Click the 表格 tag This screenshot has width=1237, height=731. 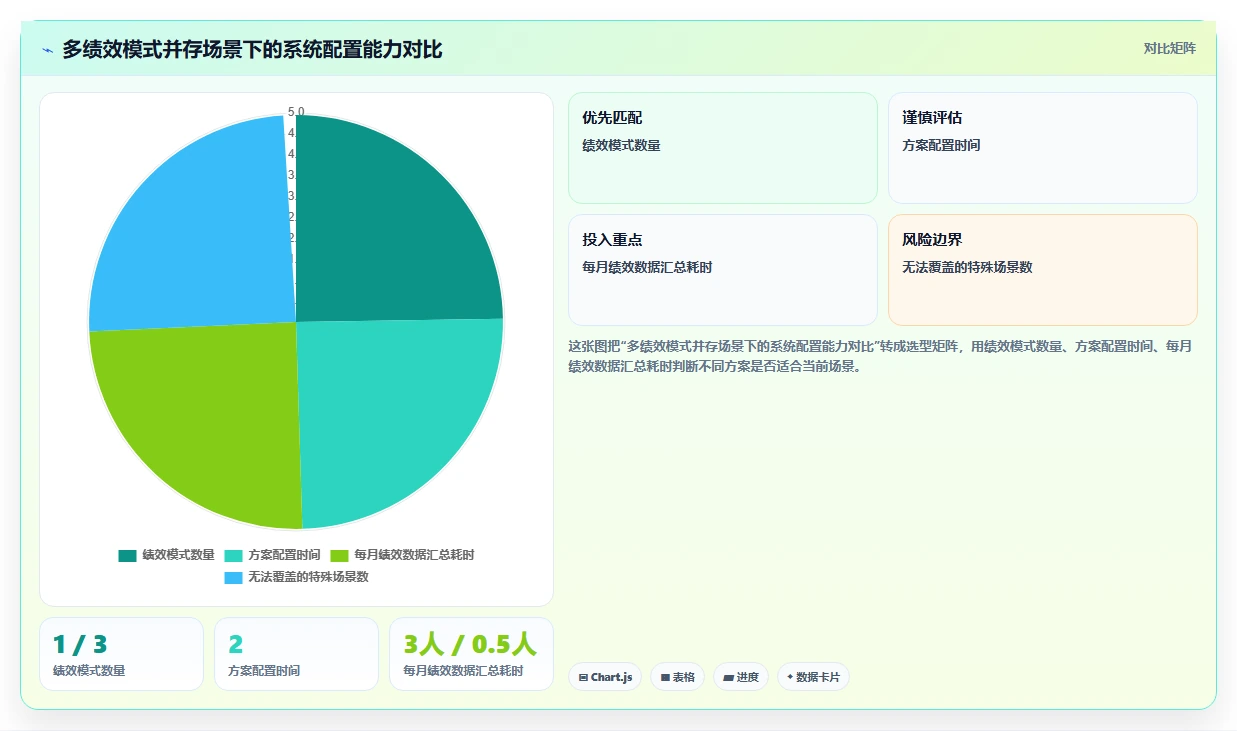tap(677, 677)
